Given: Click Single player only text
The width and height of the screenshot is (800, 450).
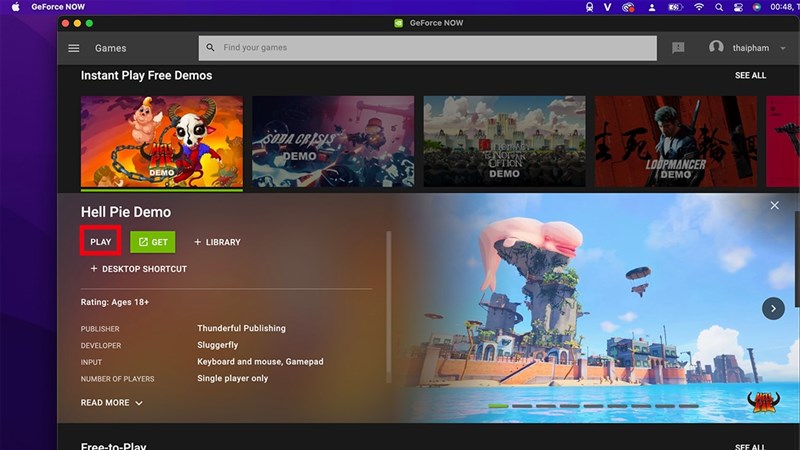Looking at the screenshot, I should click(x=233, y=379).
